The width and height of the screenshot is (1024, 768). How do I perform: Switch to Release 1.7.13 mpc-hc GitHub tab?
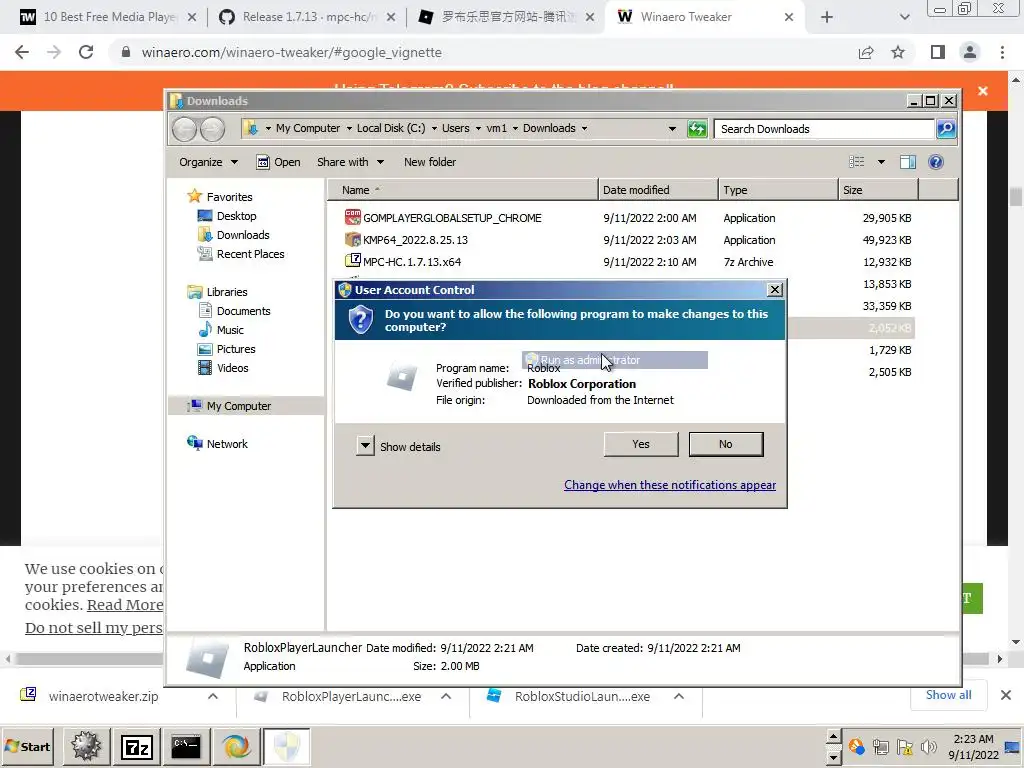(307, 17)
